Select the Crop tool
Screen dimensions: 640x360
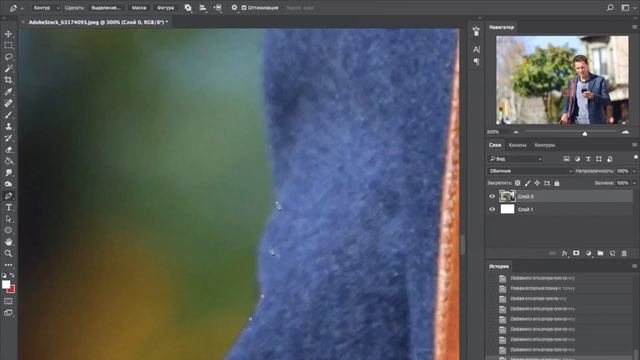pyautogui.click(x=8, y=80)
